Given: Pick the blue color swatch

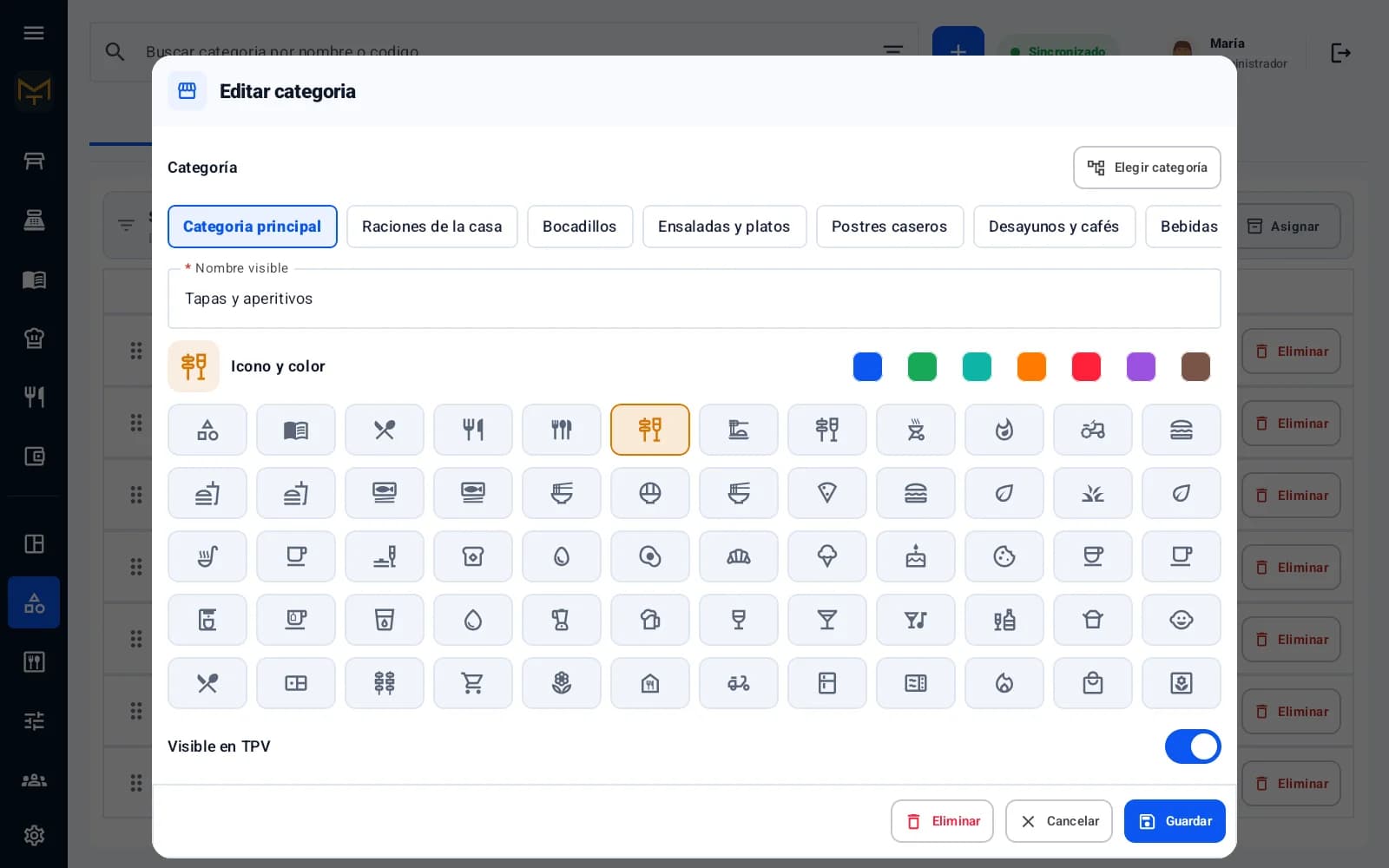Looking at the screenshot, I should (x=867, y=366).
